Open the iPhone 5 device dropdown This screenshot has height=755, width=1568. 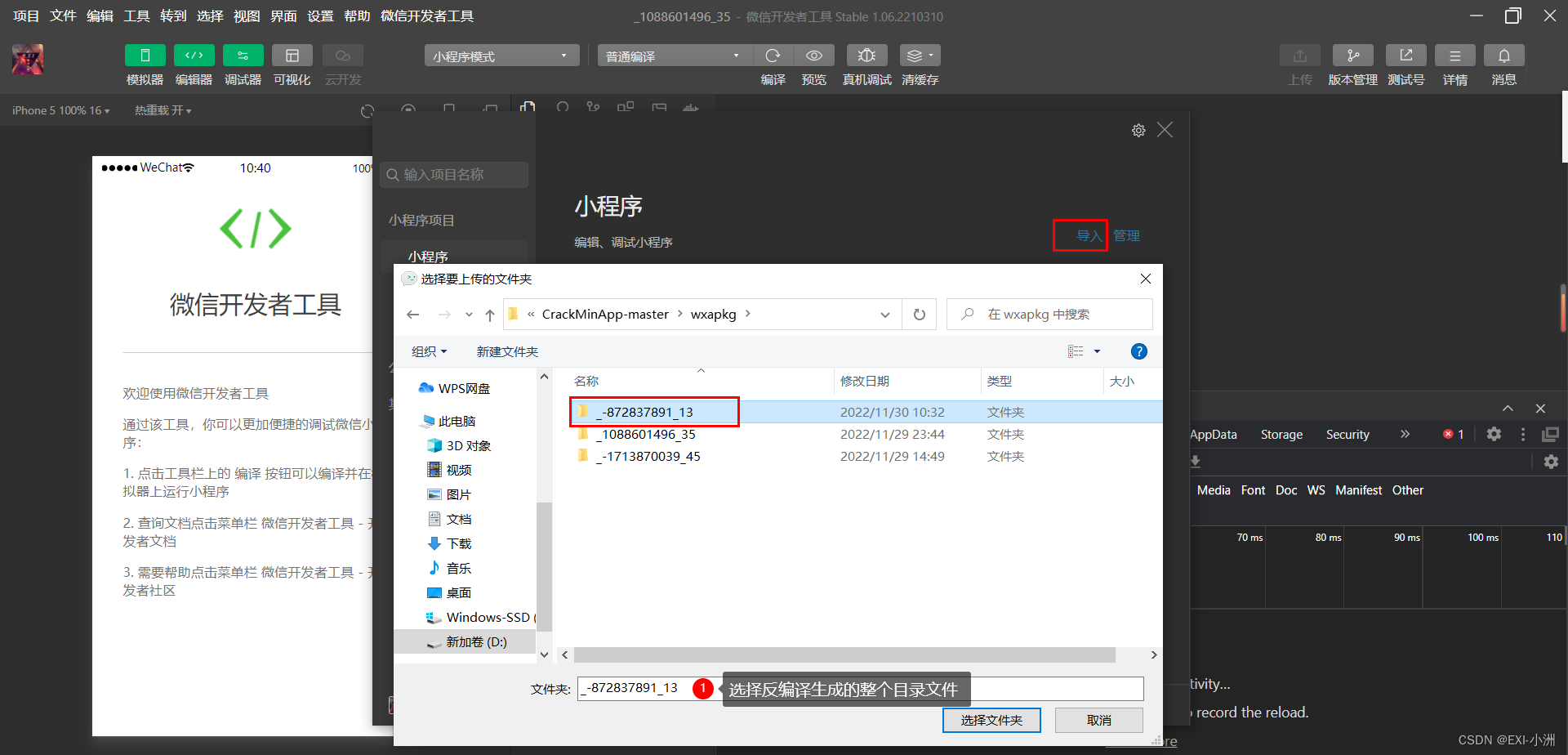[x=61, y=110]
